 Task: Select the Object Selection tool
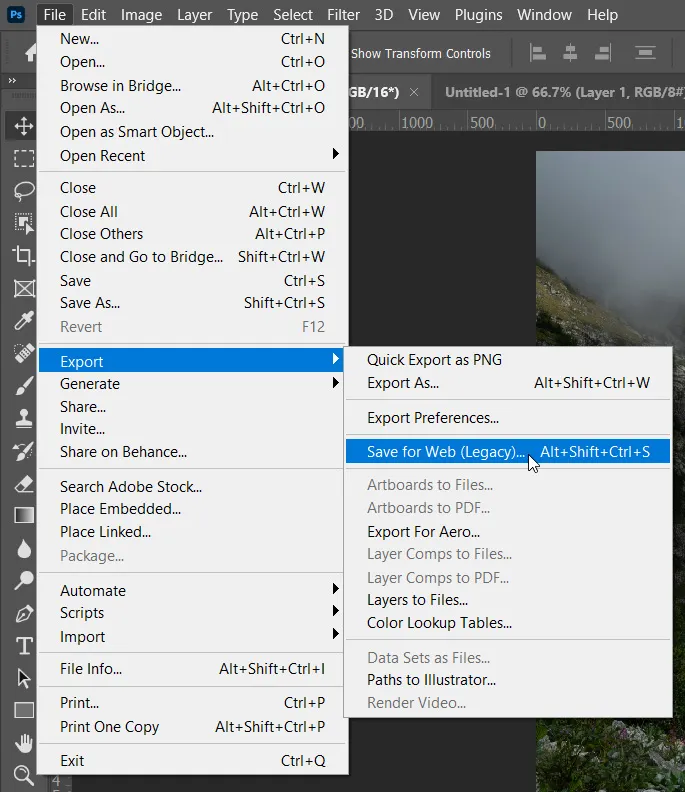click(24, 223)
